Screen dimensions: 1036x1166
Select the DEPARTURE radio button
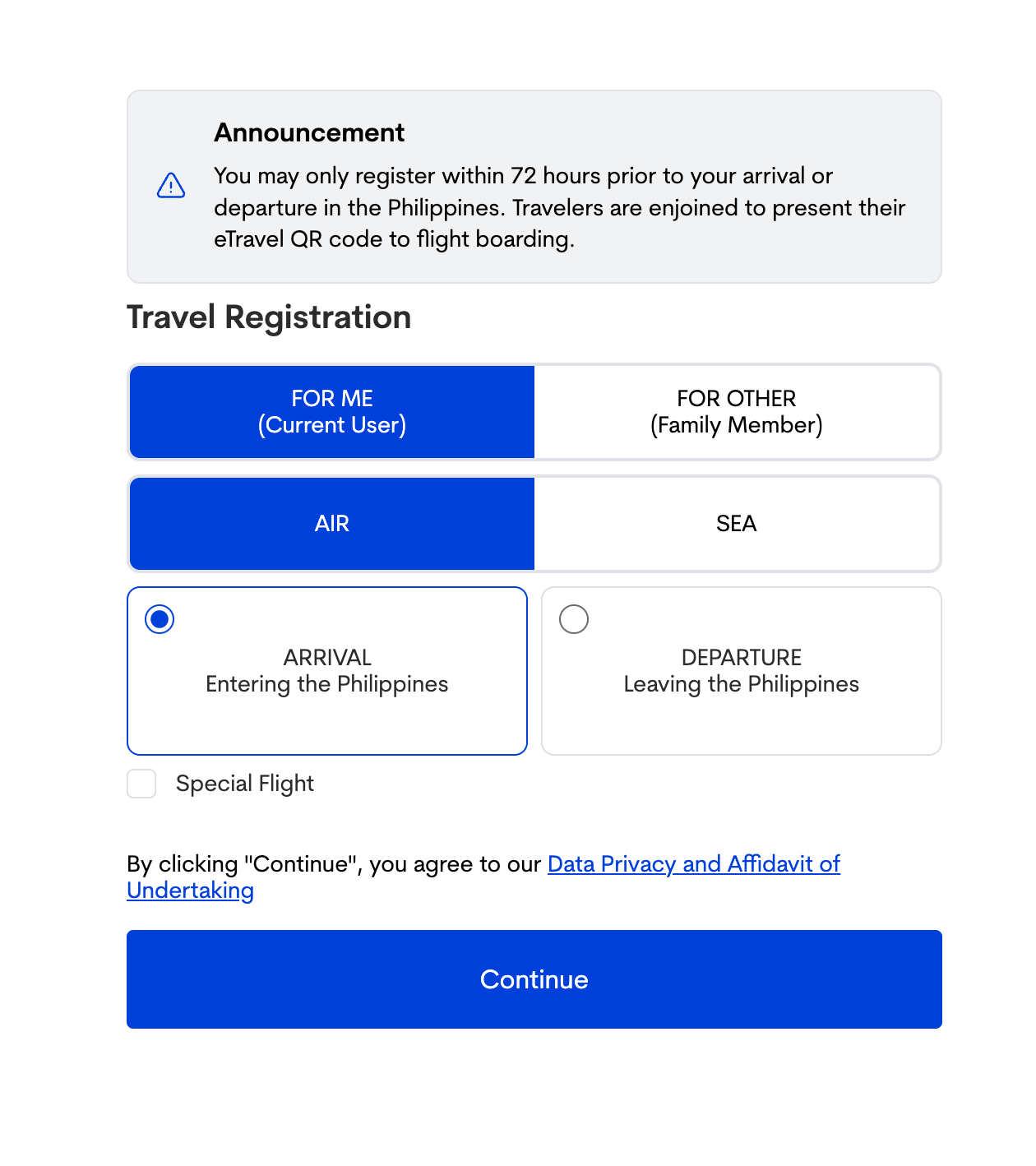tap(574, 619)
